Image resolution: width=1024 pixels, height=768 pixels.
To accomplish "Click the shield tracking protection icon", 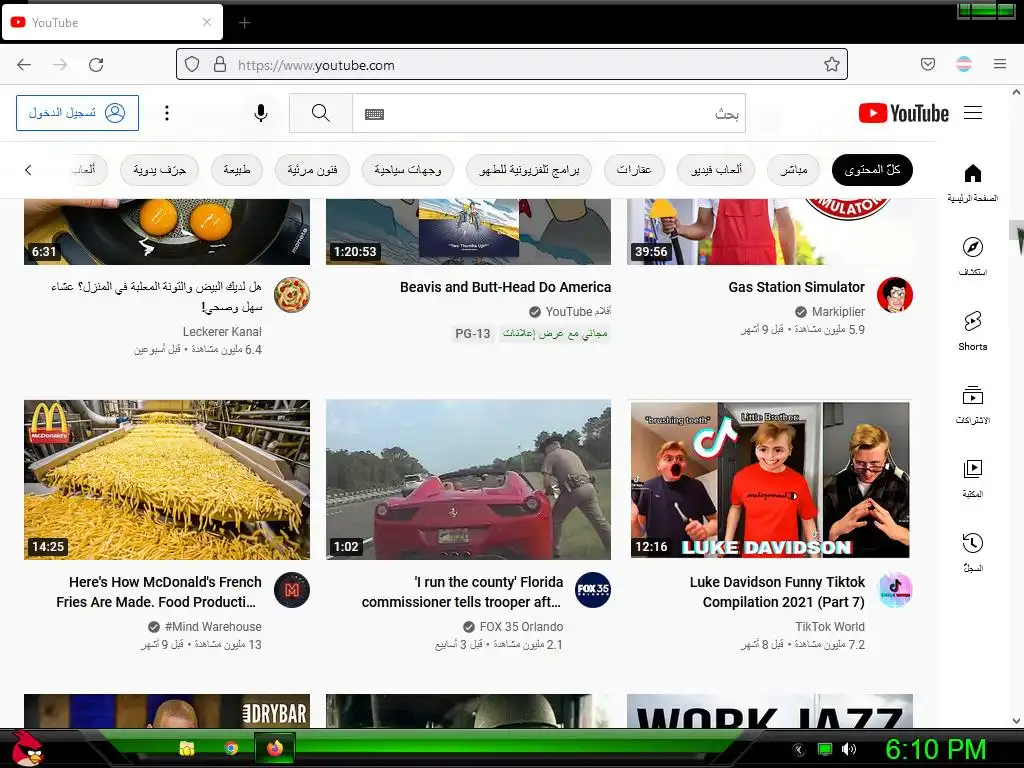I will (192, 65).
